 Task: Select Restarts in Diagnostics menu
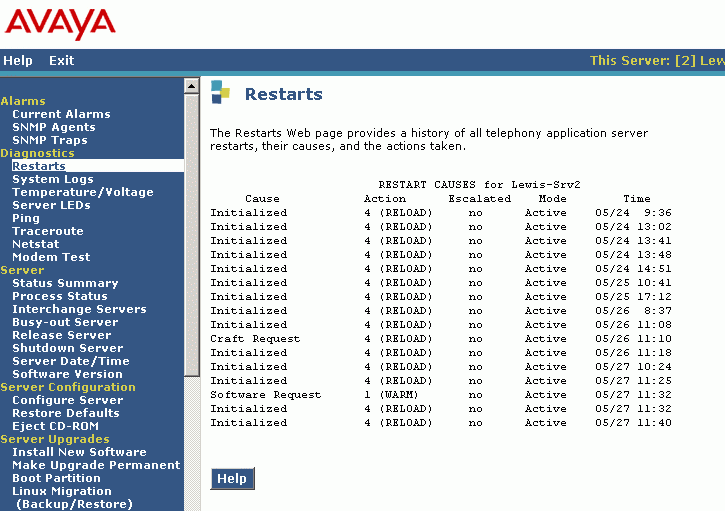coord(39,166)
